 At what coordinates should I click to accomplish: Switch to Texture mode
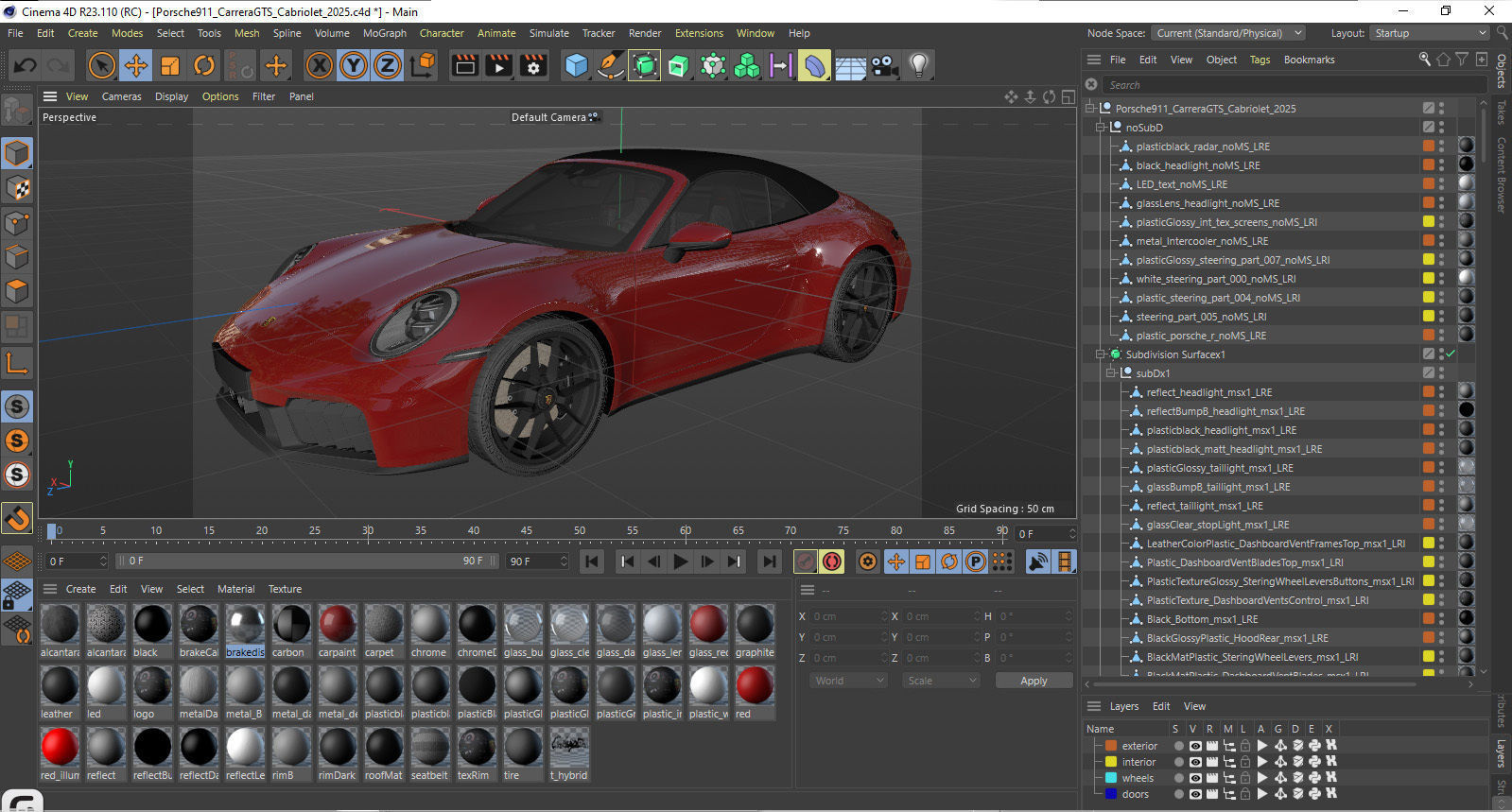click(x=17, y=188)
